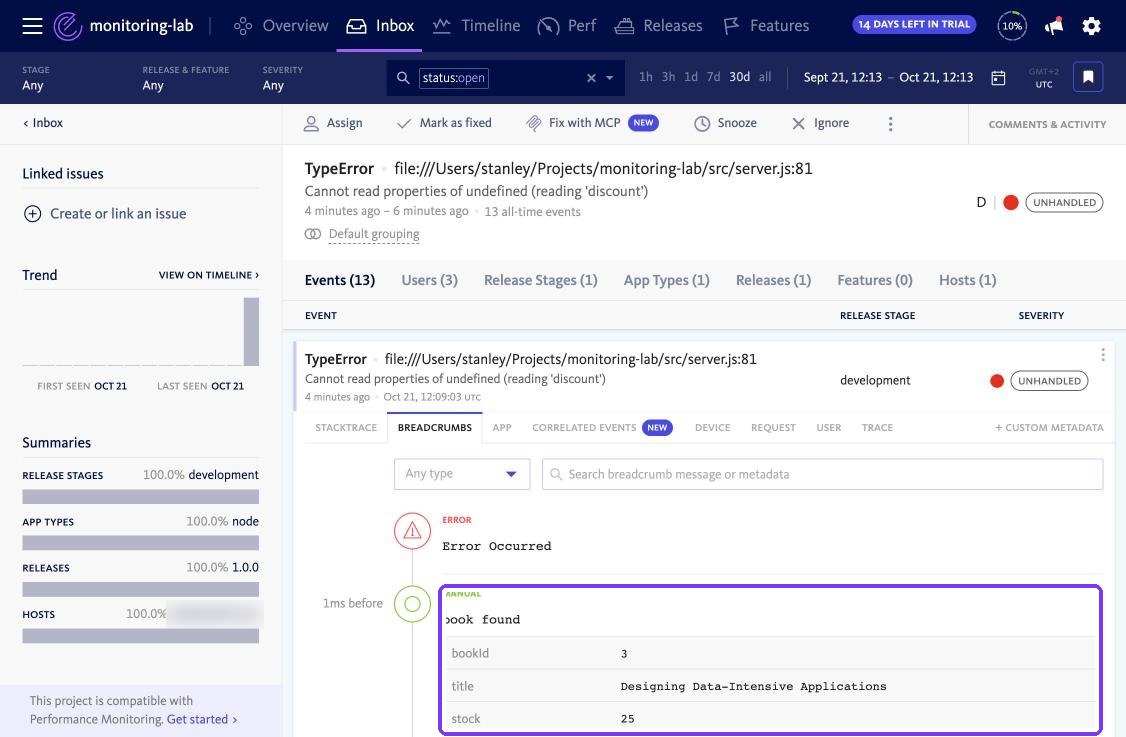Screen dimensions: 1126x737
Task: Switch to the Correlated Events tab
Action: pyautogui.click(x=602, y=427)
